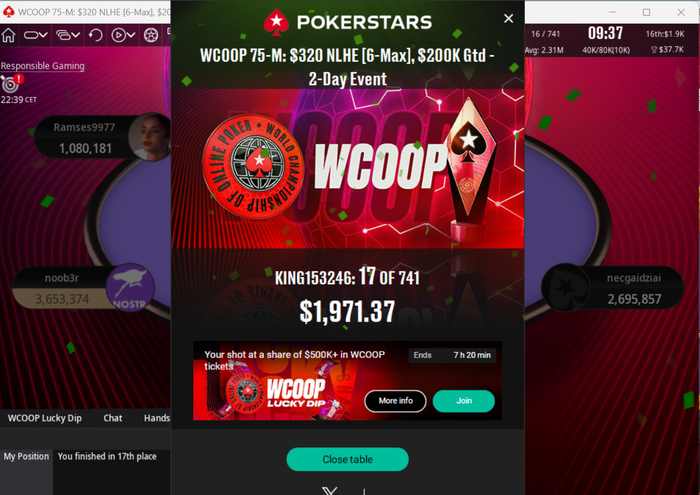This screenshot has height=495, width=700.
Task: Click the target icon with red alert badge
Action: (x=11, y=83)
